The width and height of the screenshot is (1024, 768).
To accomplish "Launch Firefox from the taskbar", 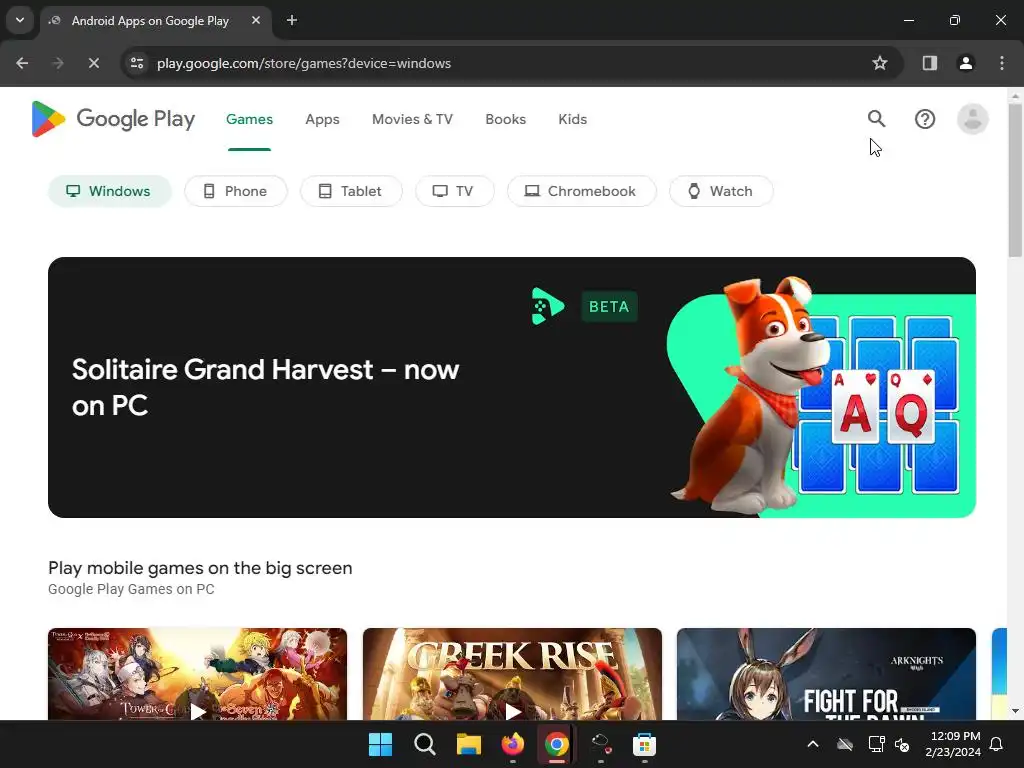I will click(x=513, y=744).
